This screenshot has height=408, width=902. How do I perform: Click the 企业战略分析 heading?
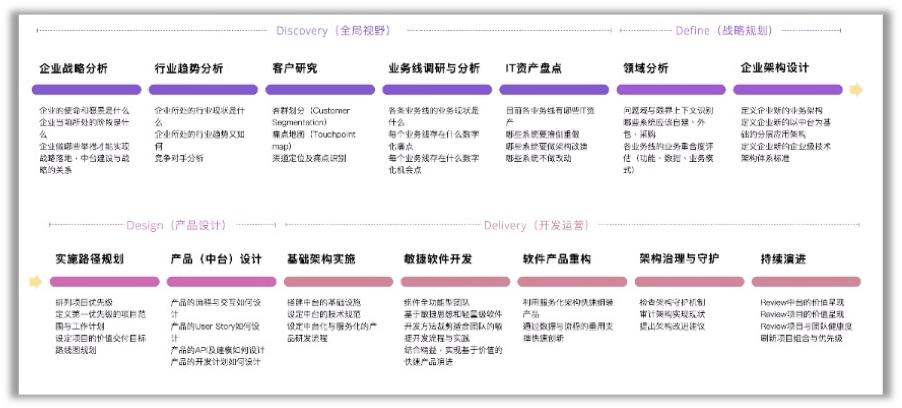pyautogui.click(x=73, y=68)
